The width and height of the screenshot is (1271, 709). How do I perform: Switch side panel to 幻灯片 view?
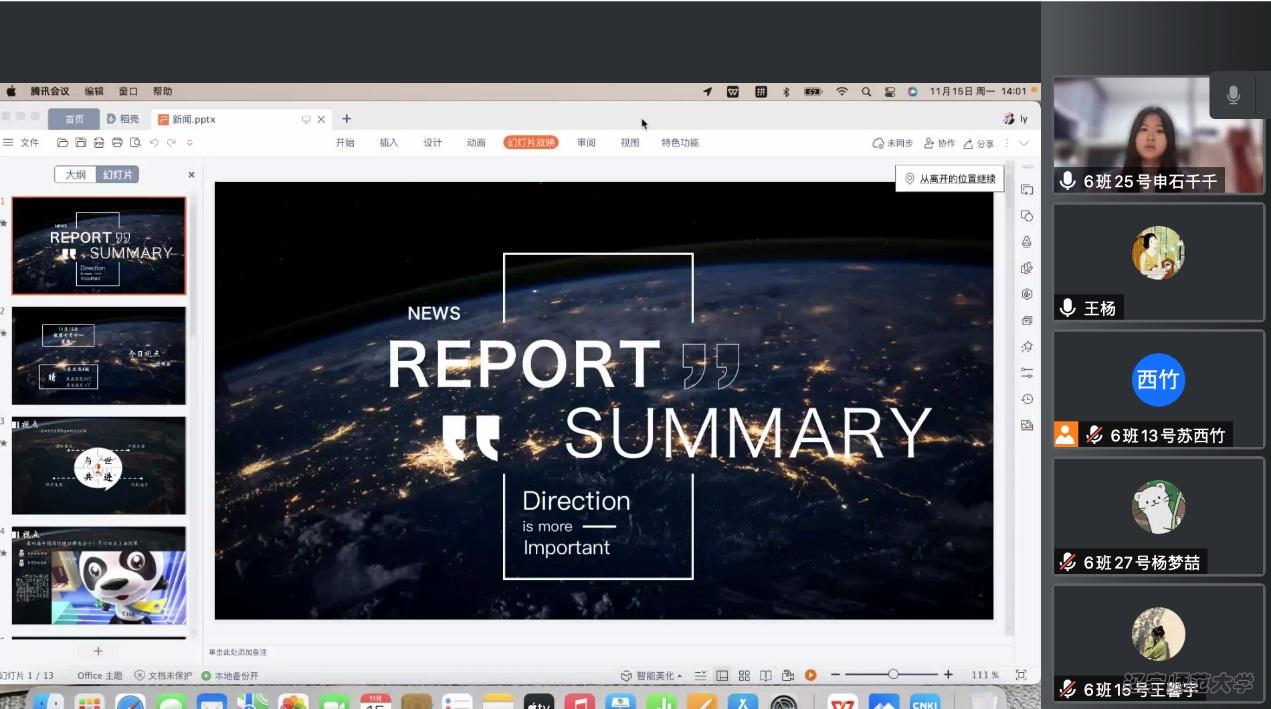[118, 174]
